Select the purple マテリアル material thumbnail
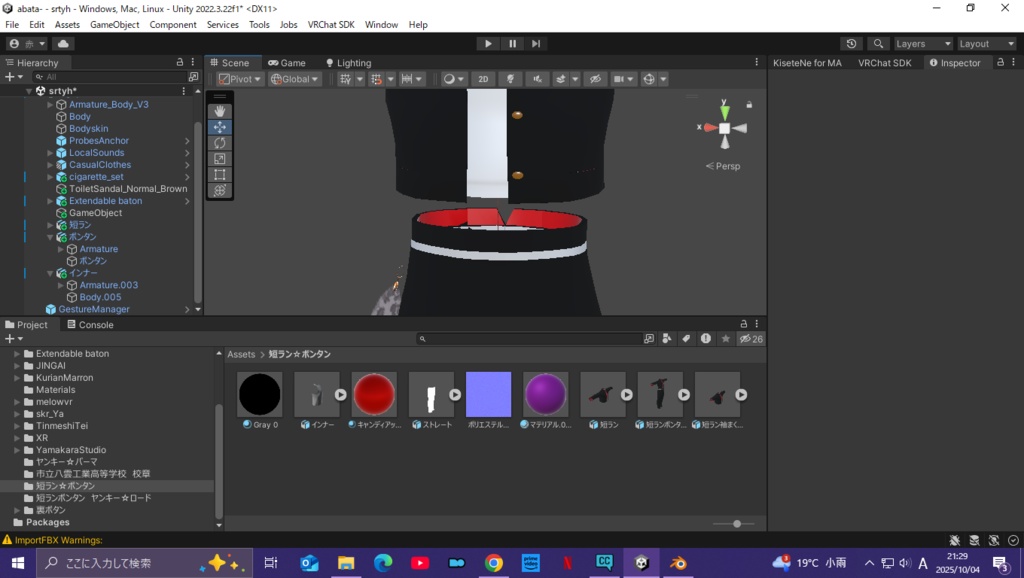Image resolution: width=1024 pixels, height=578 pixels. [545, 394]
